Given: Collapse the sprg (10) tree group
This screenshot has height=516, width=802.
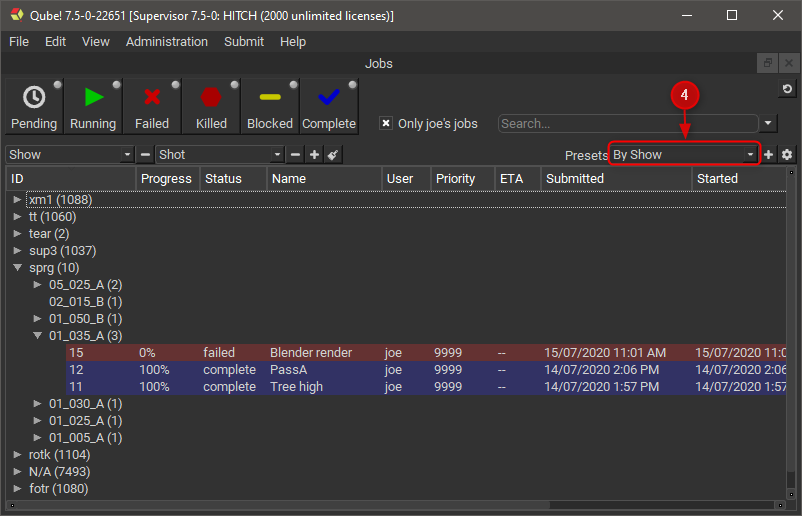Looking at the screenshot, I should pos(17,268).
